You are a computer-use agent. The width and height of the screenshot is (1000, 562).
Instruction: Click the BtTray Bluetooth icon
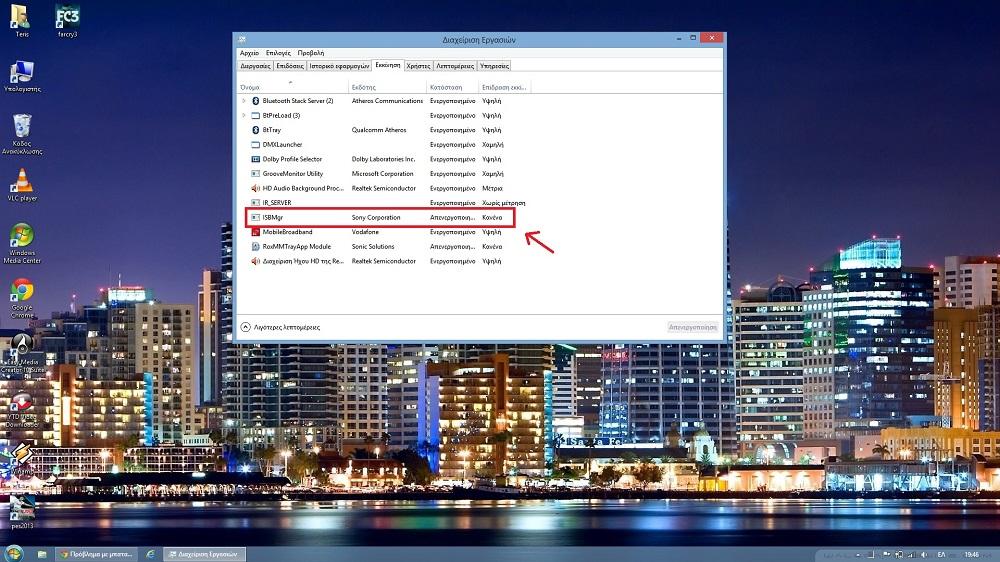(x=256, y=130)
